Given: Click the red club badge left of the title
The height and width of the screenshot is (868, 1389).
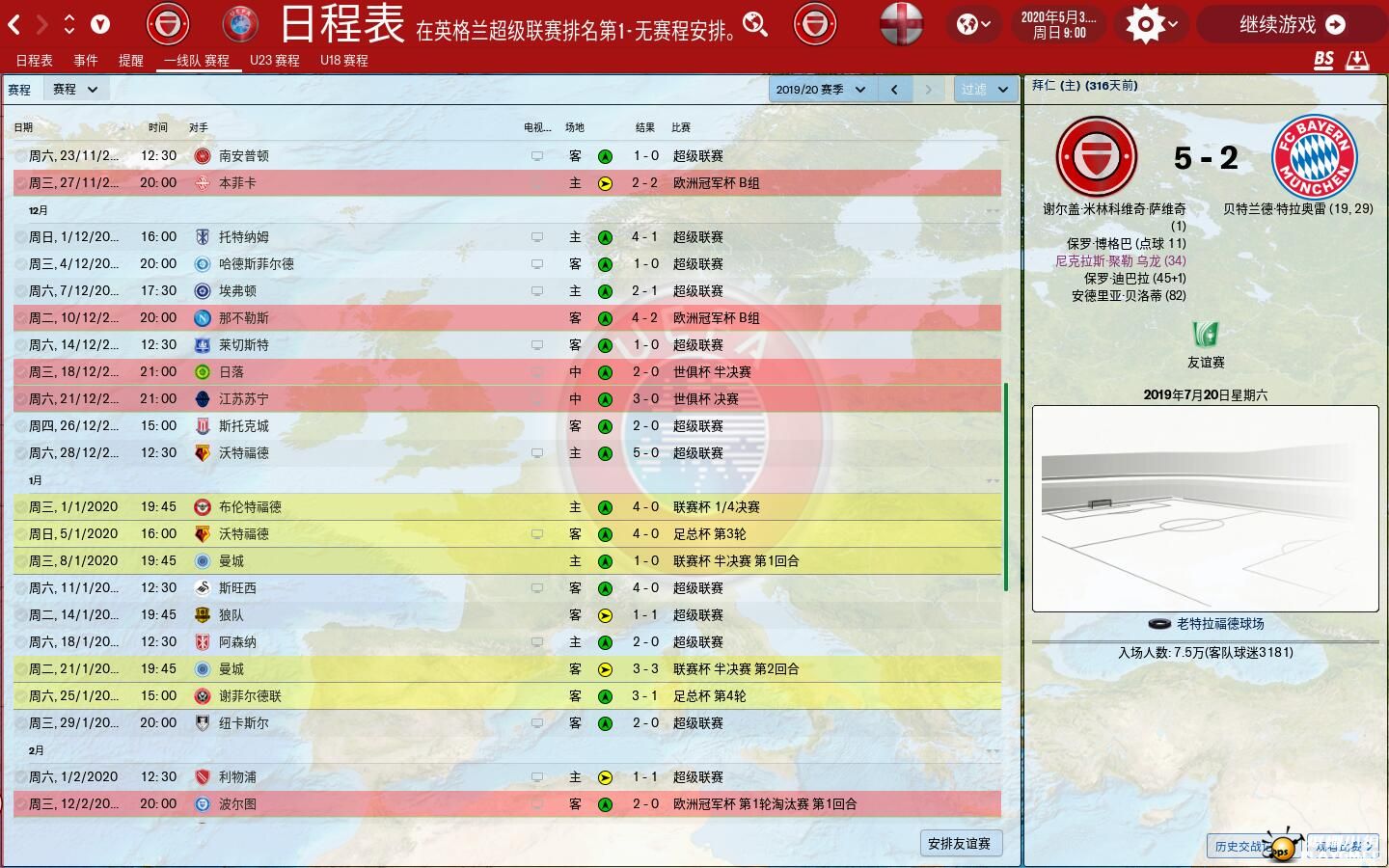Looking at the screenshot, I should [168, 24].
